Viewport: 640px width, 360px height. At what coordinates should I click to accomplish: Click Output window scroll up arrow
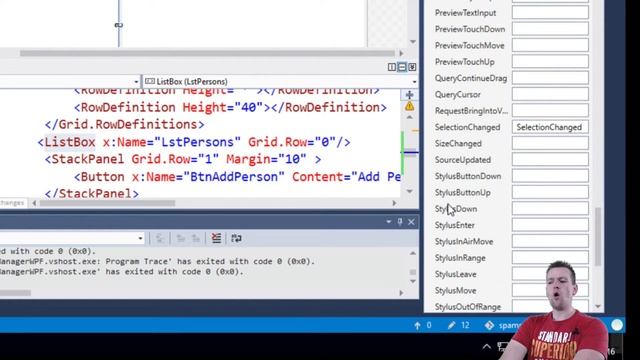(413, 253)
